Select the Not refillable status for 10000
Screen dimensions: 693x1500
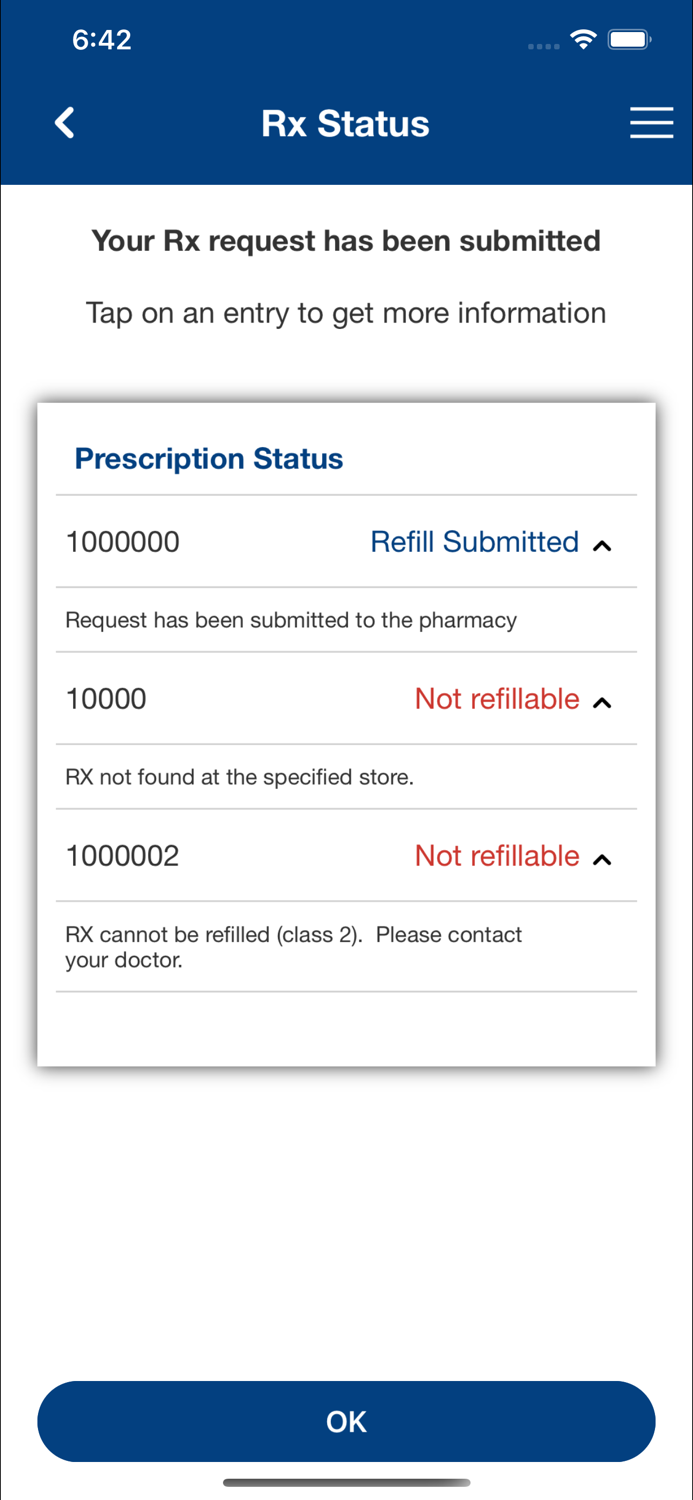point(497,699)
